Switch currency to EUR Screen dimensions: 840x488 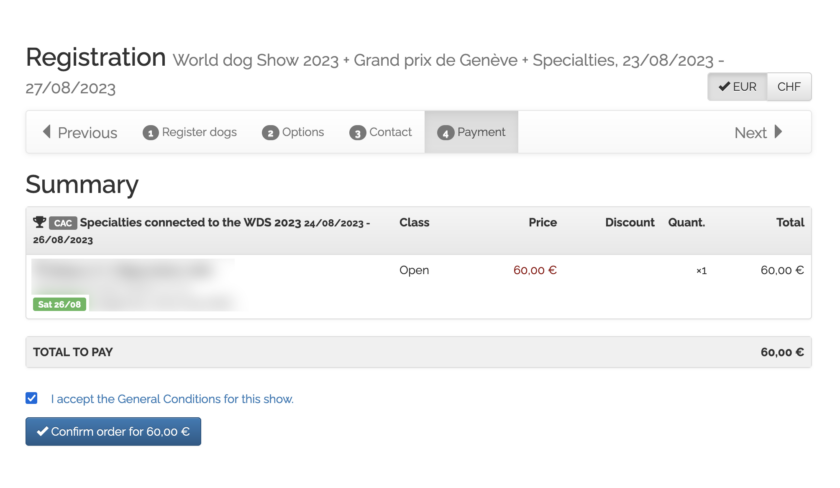click(x=738, y=87)
